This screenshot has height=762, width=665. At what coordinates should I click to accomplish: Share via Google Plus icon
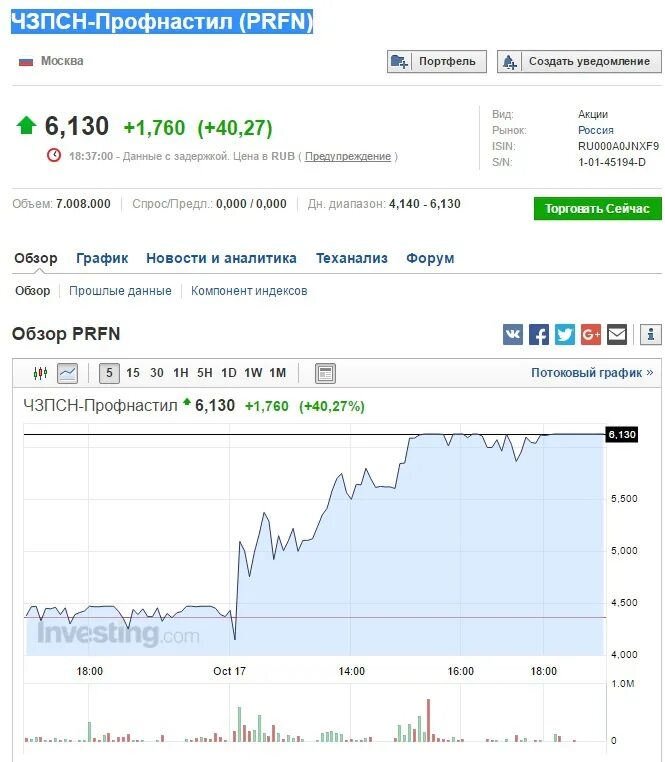(591, 334)
